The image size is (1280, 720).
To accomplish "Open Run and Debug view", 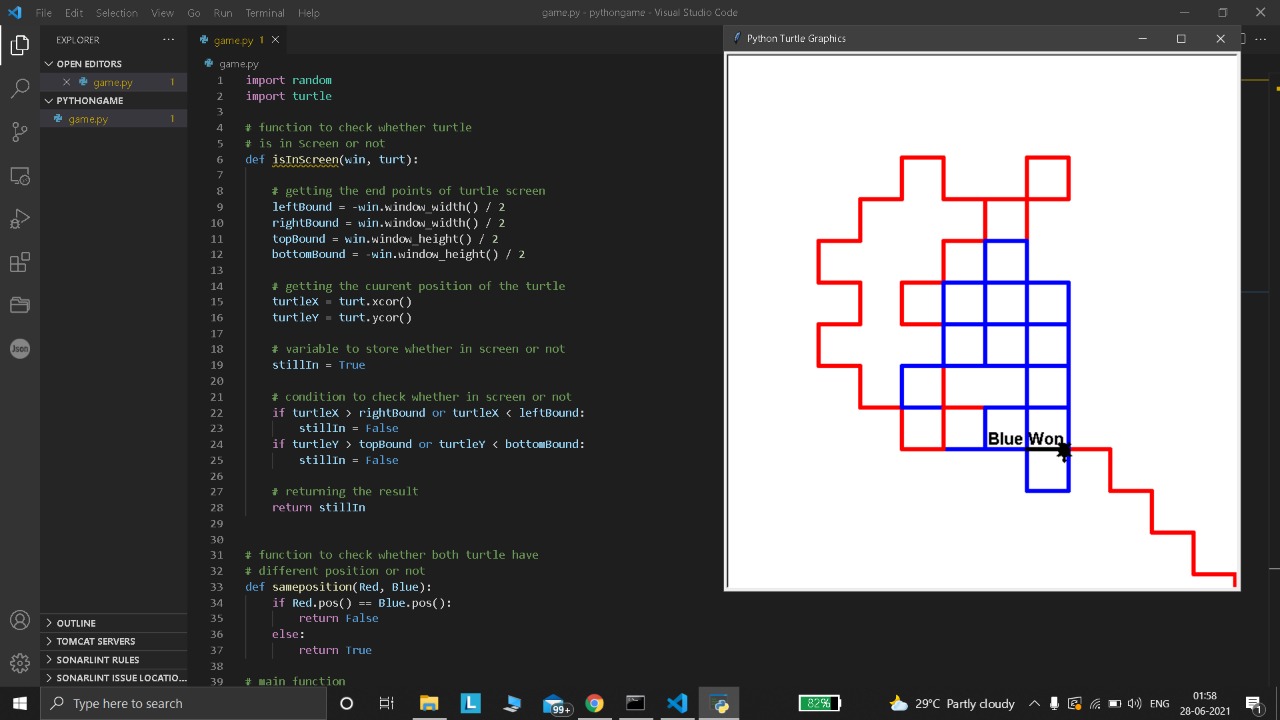I will pos(20,219).
